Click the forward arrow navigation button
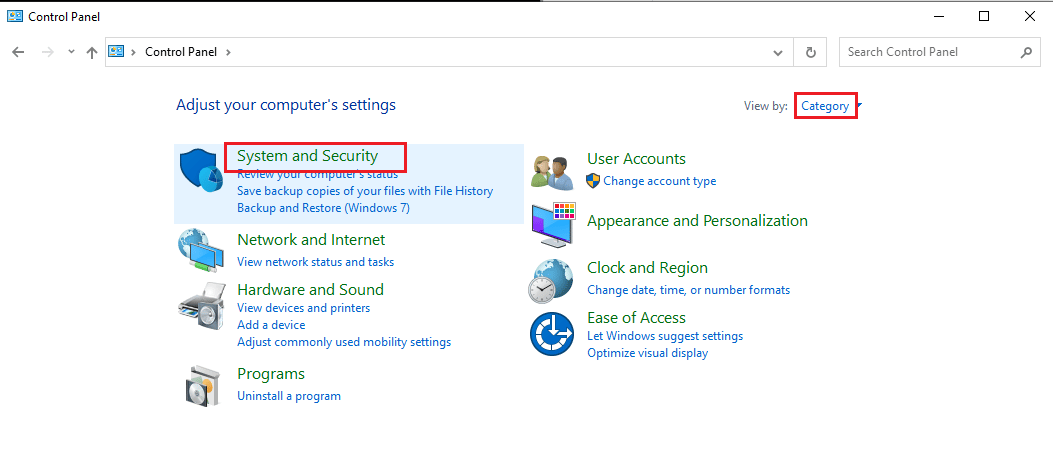Viewport: 1053px width, 467px height. (x=47, y=52)
